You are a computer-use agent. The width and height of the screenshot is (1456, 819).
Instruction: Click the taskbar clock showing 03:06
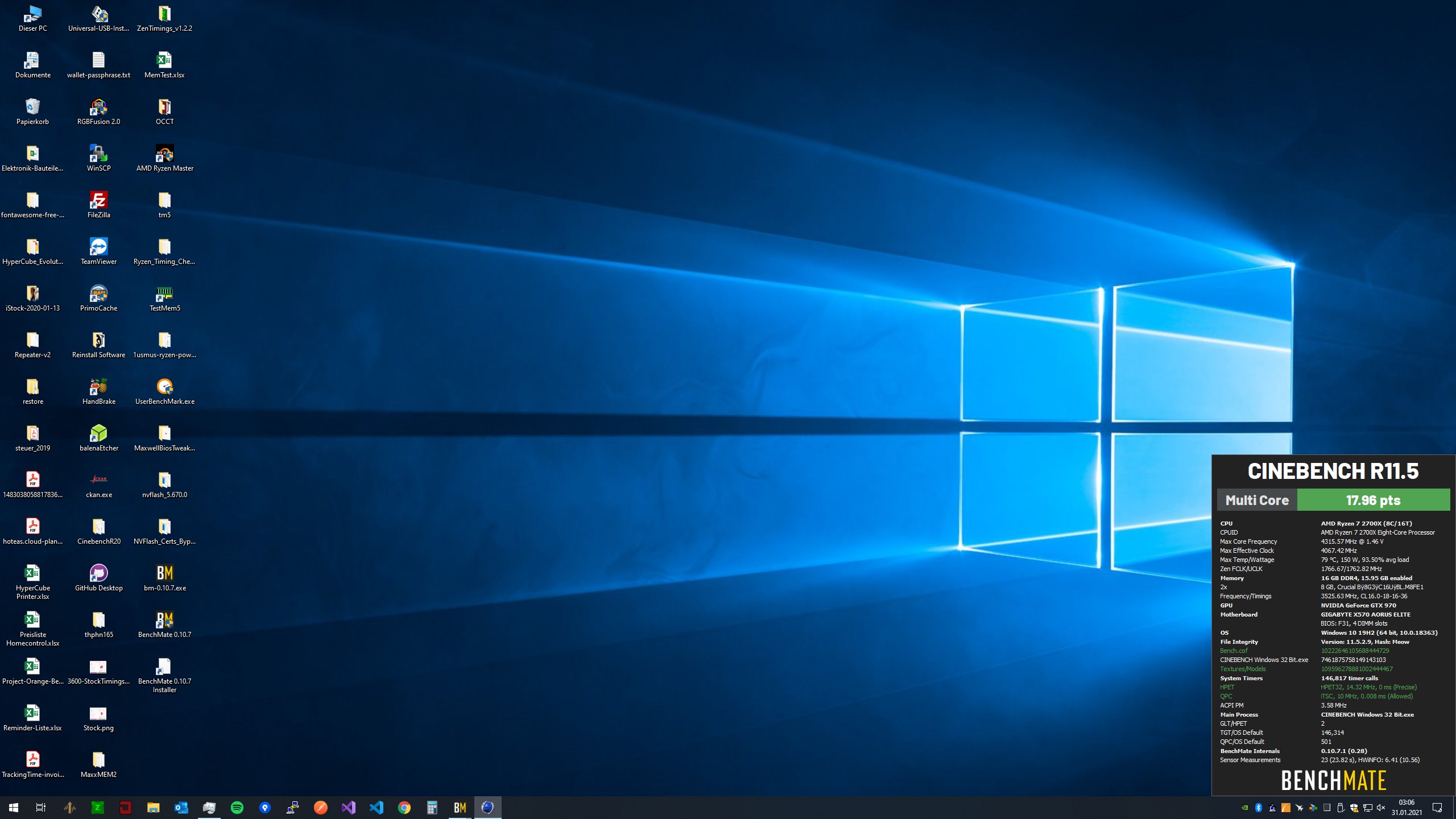point(1407,807)
